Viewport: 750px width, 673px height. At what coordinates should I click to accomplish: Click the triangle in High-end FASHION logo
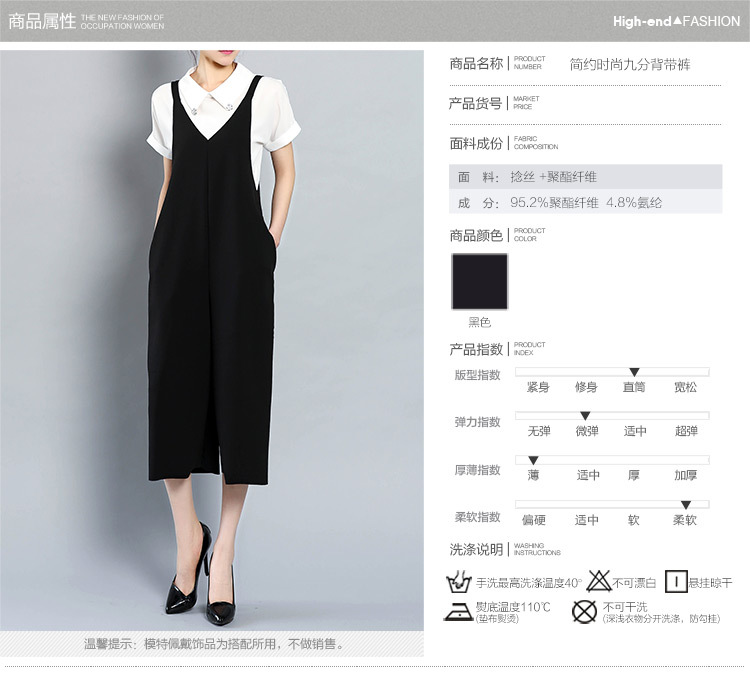click(x=677, y=20)
